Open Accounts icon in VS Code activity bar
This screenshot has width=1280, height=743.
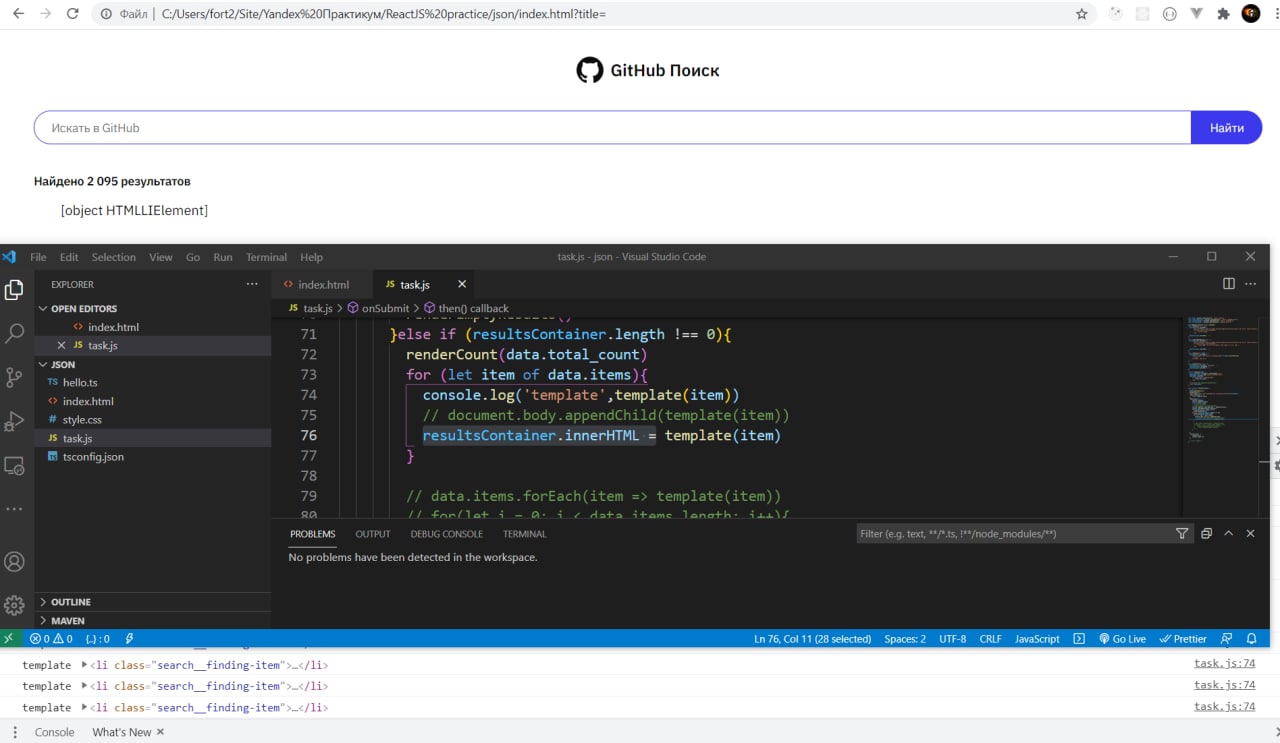[14, 561]
